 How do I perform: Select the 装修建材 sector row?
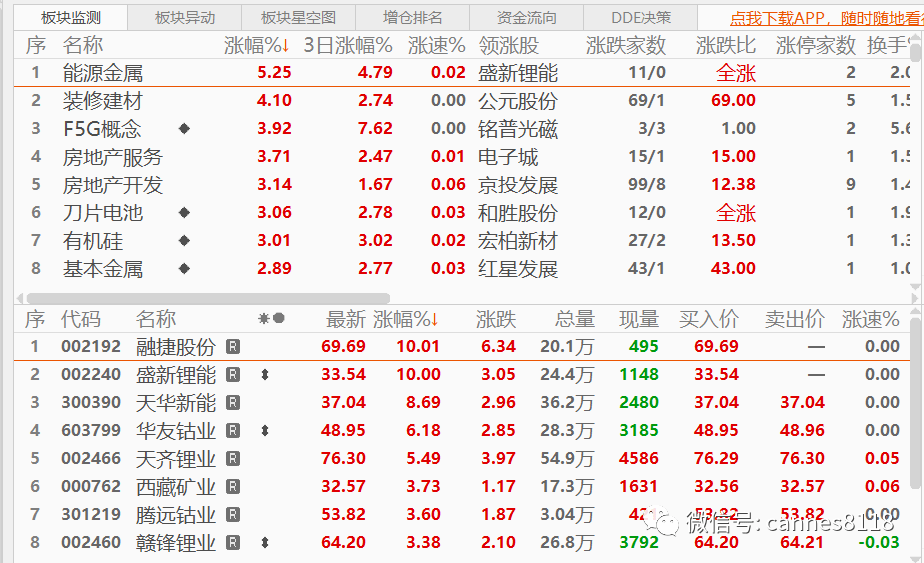[462, 101]
